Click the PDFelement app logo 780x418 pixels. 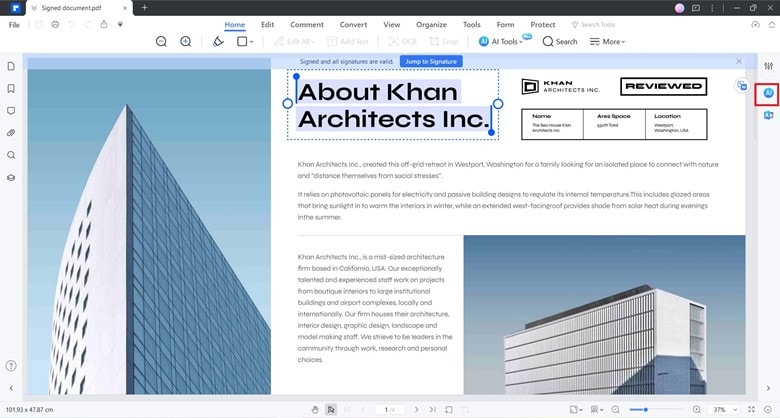[x=15, y=8]
